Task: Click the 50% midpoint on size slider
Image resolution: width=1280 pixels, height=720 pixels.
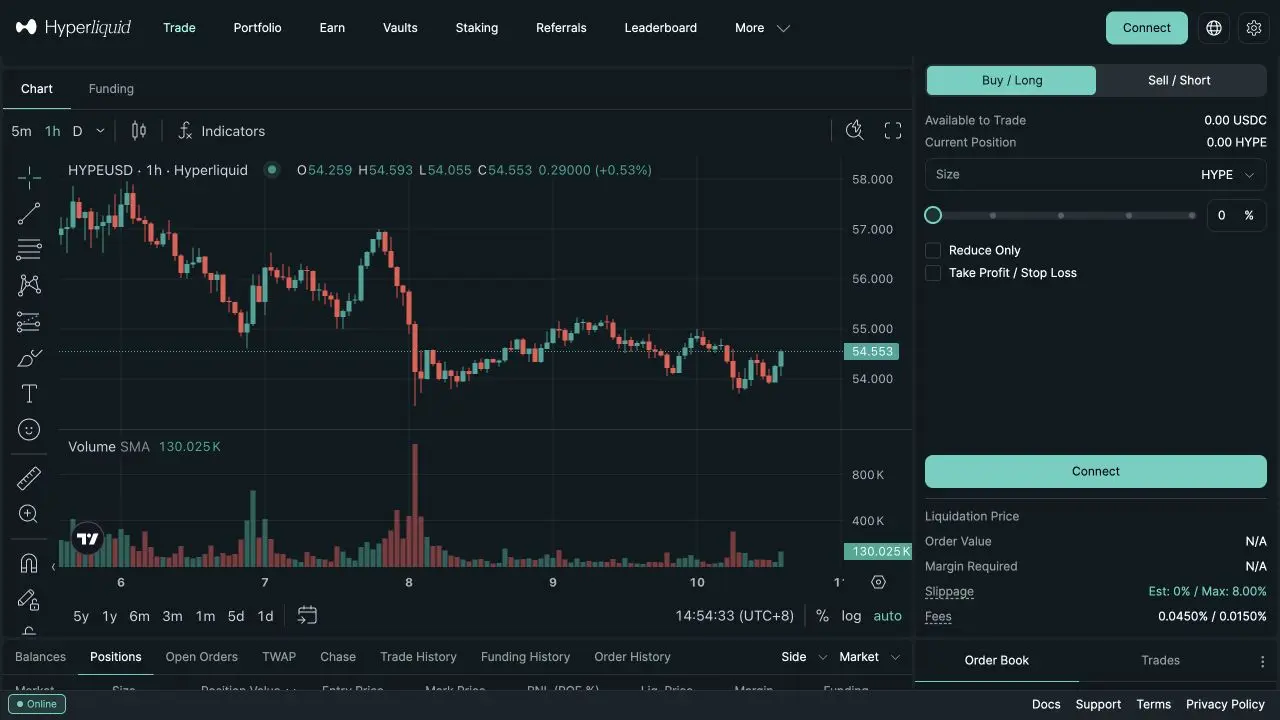Action: coord(1061,215)
